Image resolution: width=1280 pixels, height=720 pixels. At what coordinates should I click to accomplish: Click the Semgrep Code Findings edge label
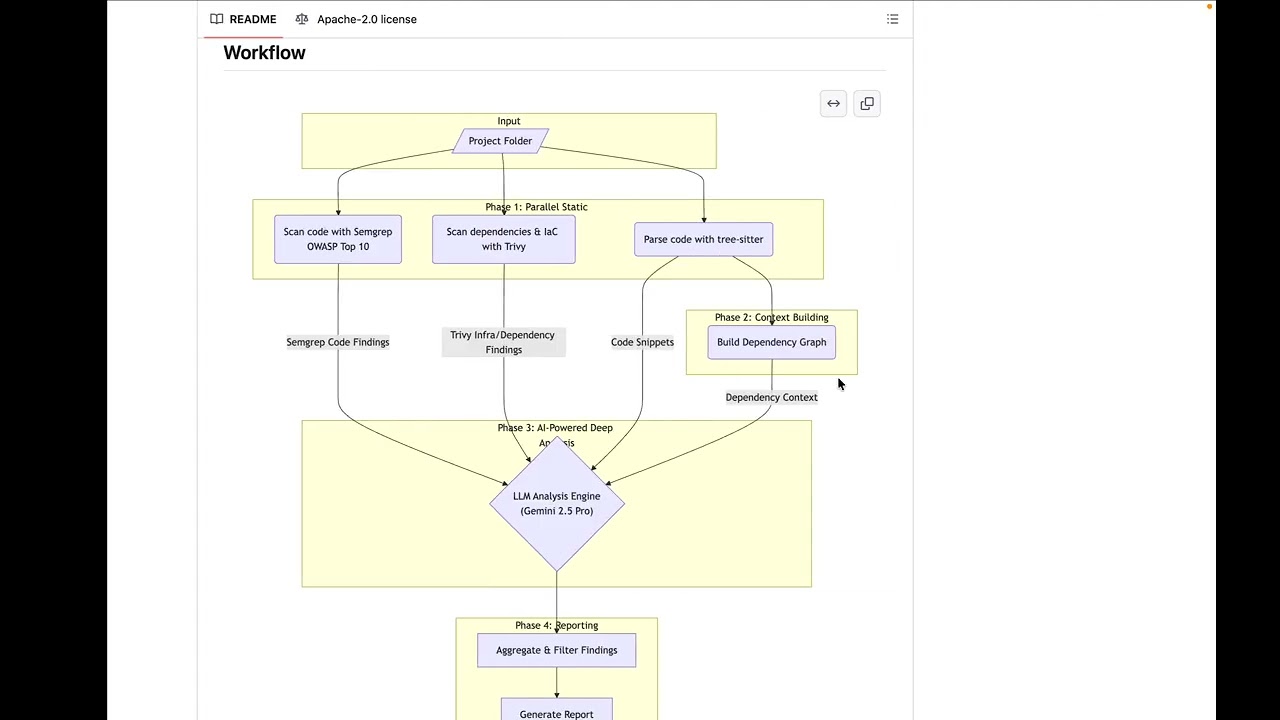click(338, 342)
